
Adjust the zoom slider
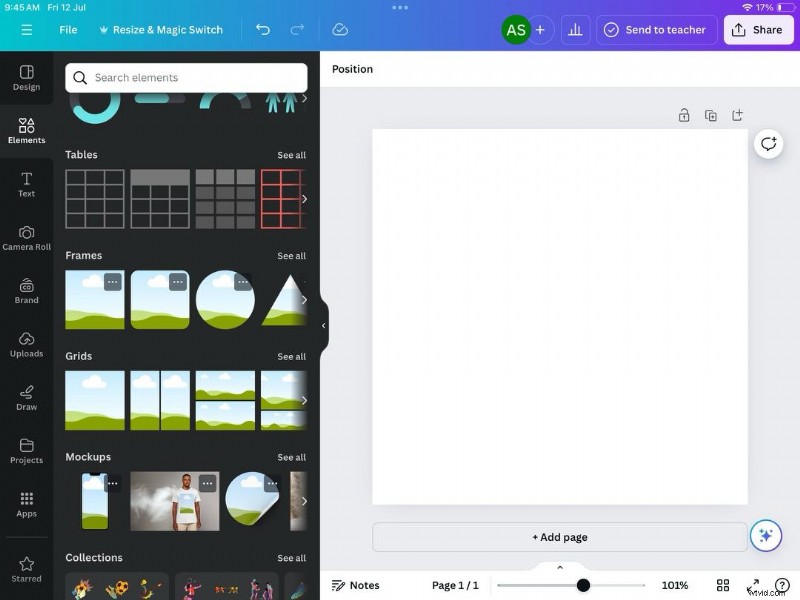[x=583, y=585]
